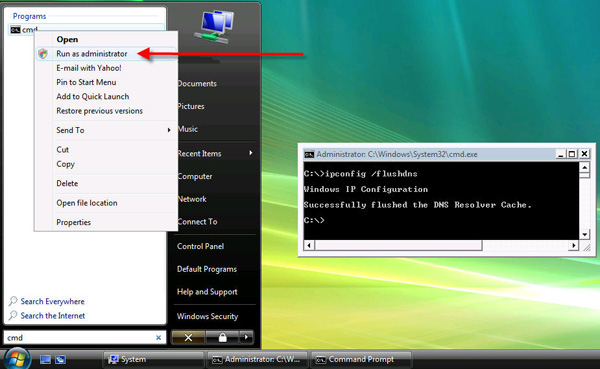Image resolution: width=600 pixels, height=369 pixels.
Task: Click the lock button in Start menu
Action: (x=222, y=337)
